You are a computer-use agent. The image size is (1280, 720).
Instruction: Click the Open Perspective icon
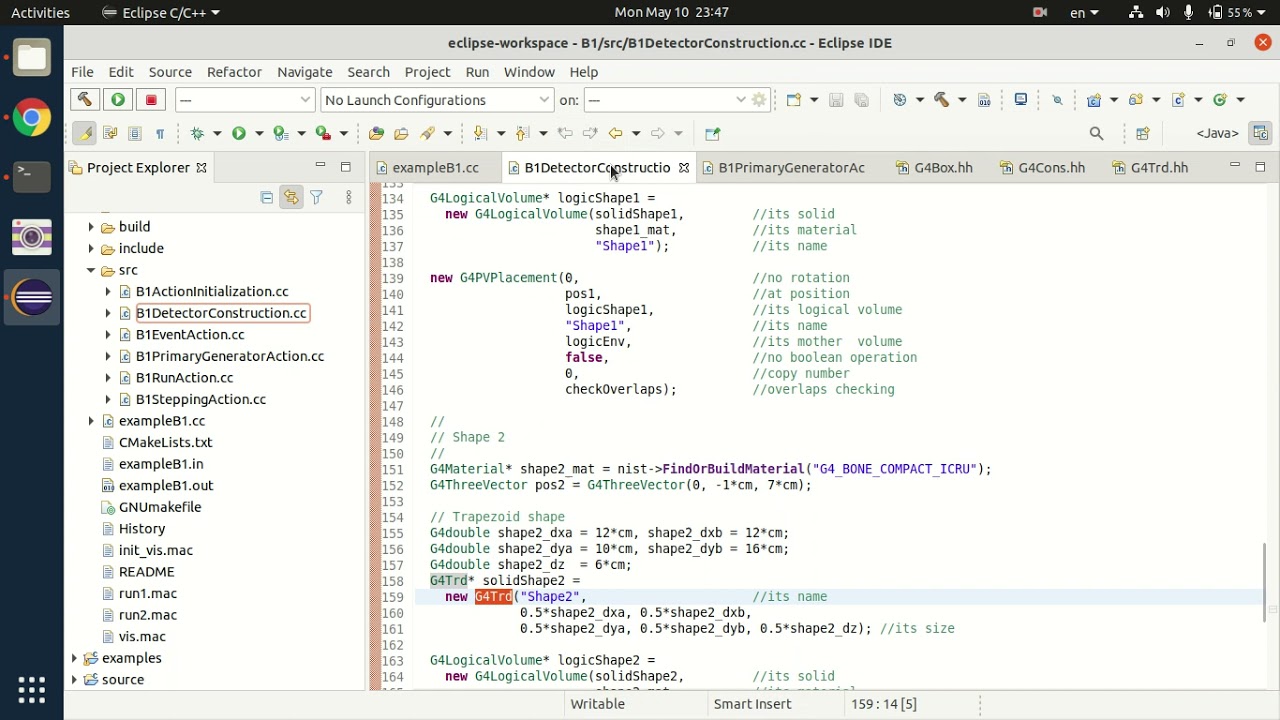pos(1143,133)
